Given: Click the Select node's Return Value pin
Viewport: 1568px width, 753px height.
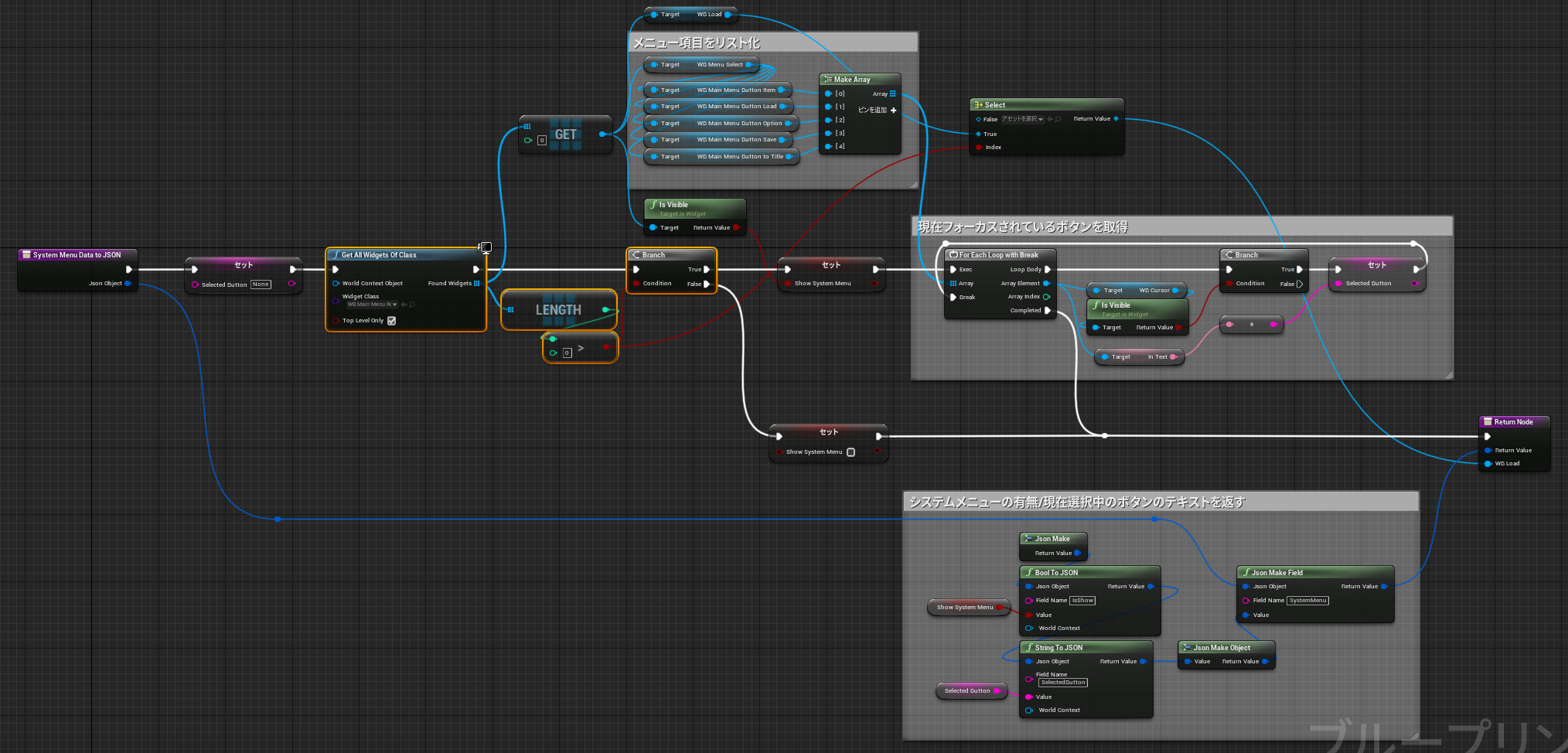Looking at the screenshot, I should (x=1116, y=119).
